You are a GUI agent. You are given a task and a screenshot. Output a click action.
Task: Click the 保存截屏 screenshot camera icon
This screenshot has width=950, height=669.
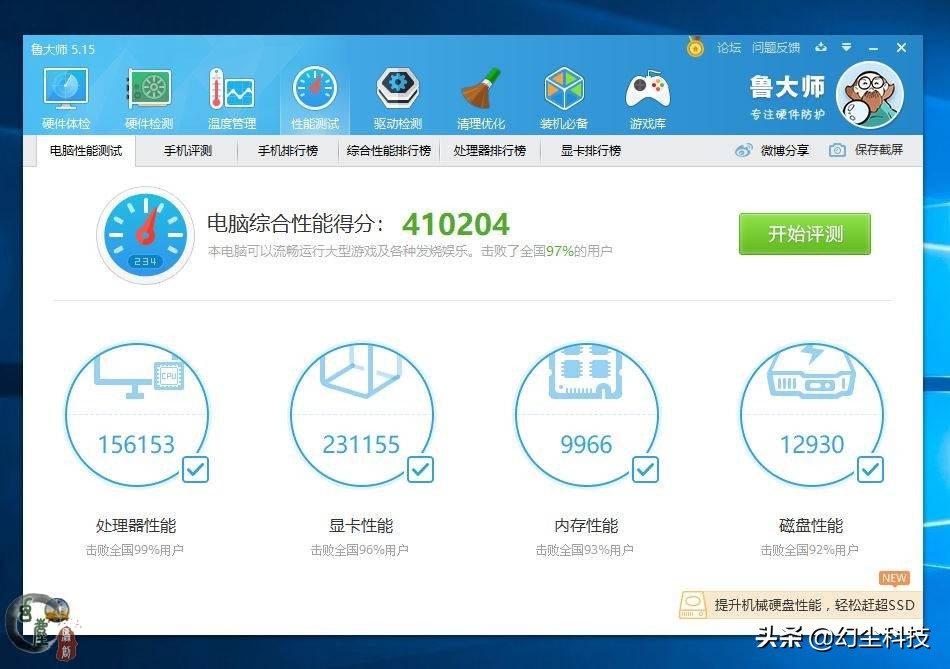(x=836, y=150)
